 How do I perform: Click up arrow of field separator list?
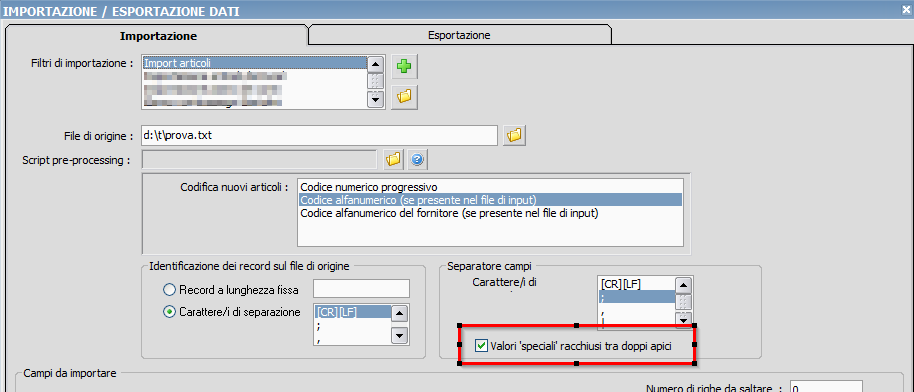[x=683, y=285]
